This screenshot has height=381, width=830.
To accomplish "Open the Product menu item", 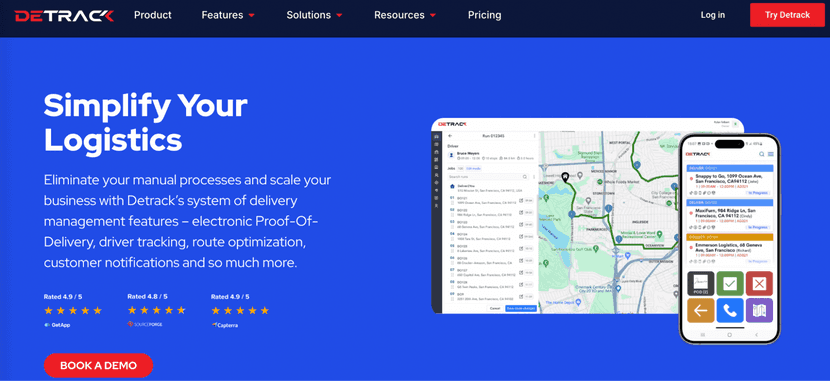I will [x=152, y=15].
